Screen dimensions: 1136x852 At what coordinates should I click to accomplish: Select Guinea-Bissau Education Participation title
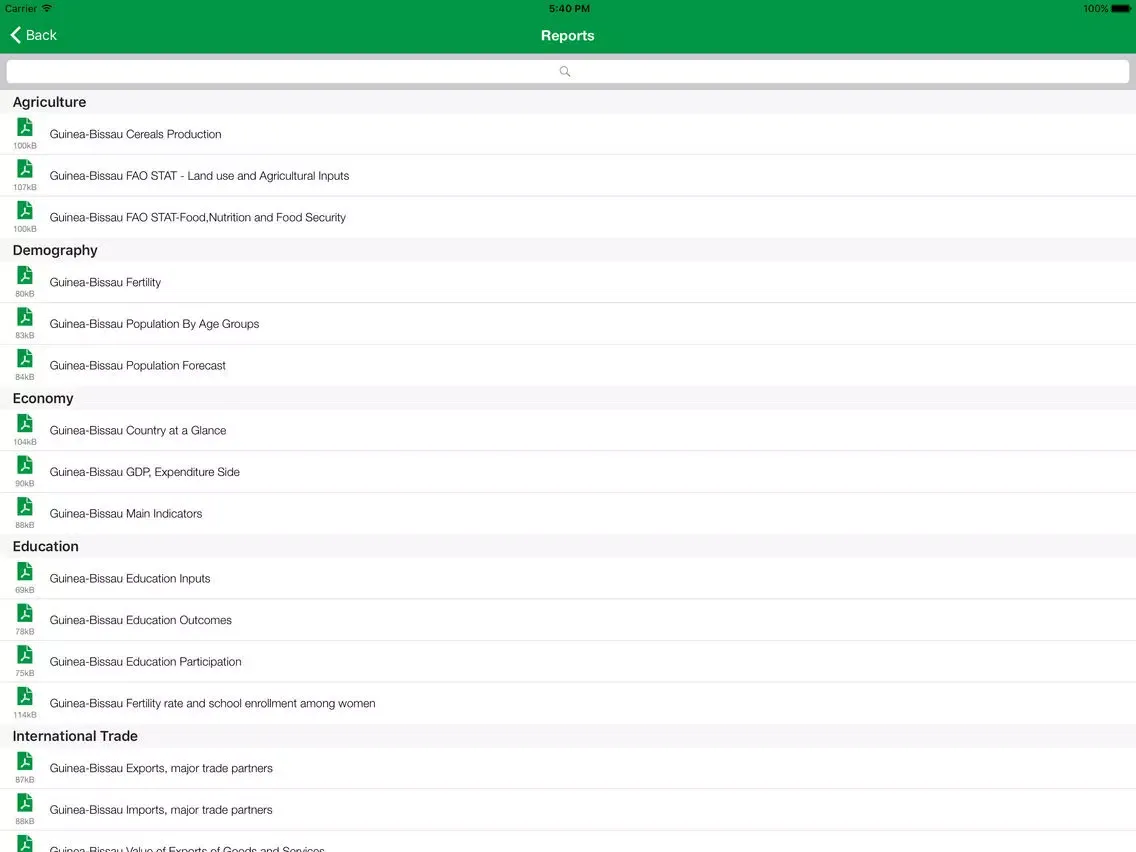click(x=146, y=661)
